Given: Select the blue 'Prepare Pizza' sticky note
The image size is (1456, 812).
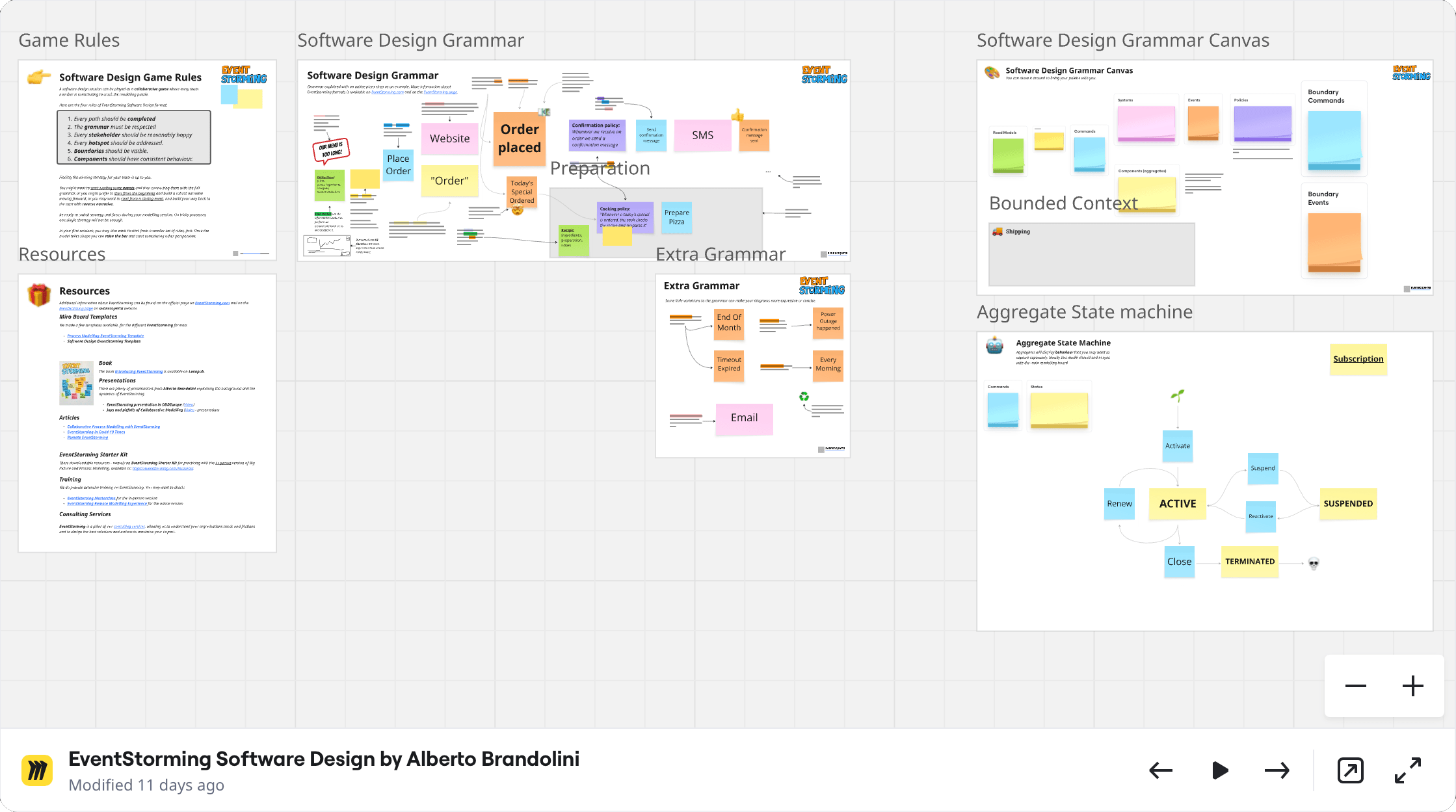Looking at the screenshot, I should [677, 217].
